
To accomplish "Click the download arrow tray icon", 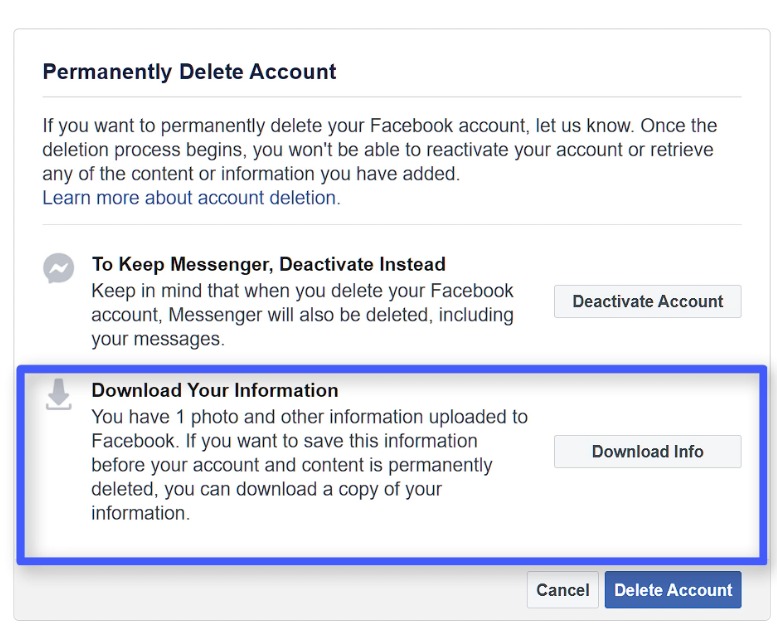I will tap(58, 394).
